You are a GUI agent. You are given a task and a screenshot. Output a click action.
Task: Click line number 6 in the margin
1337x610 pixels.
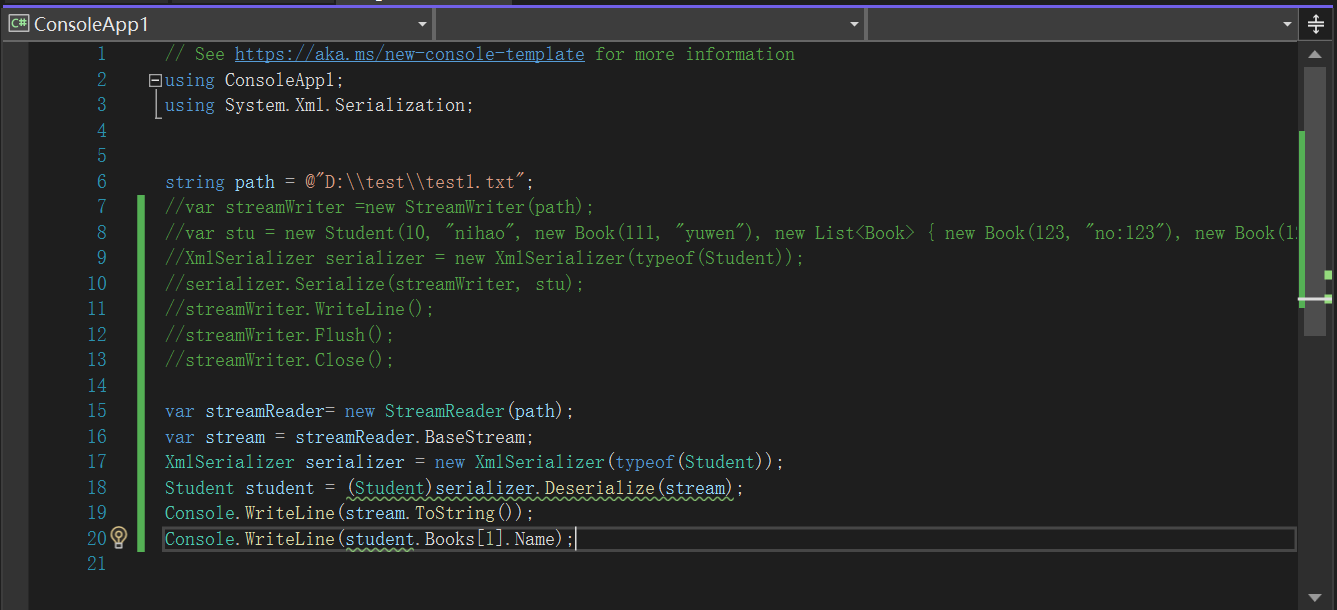[x=101, y=181]
